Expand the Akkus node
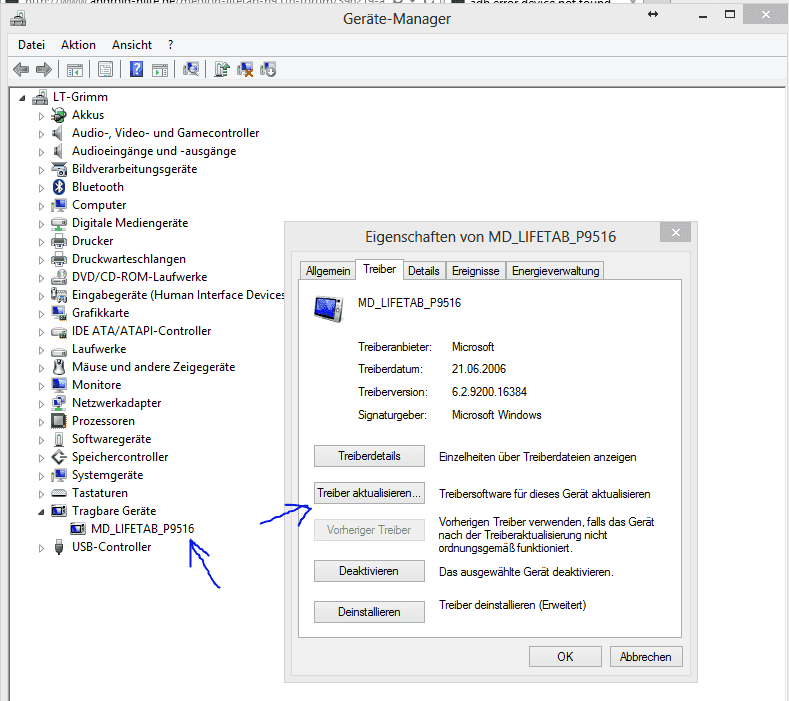This screenshot has width=789, height=701. coord(41,116)
